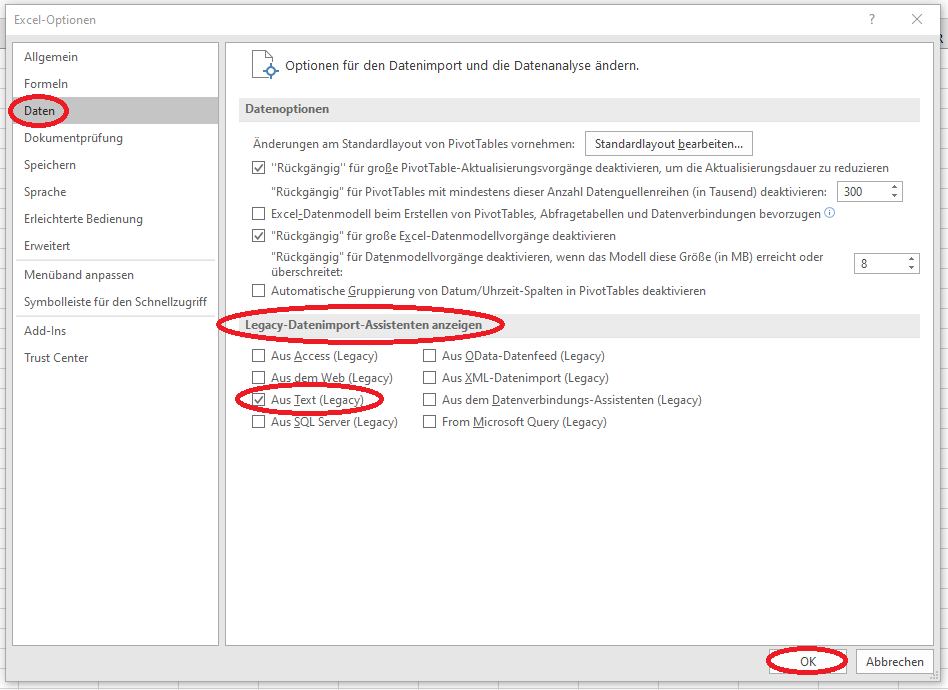Increase the PivotTable row threshold value

(x=895, y=187)
